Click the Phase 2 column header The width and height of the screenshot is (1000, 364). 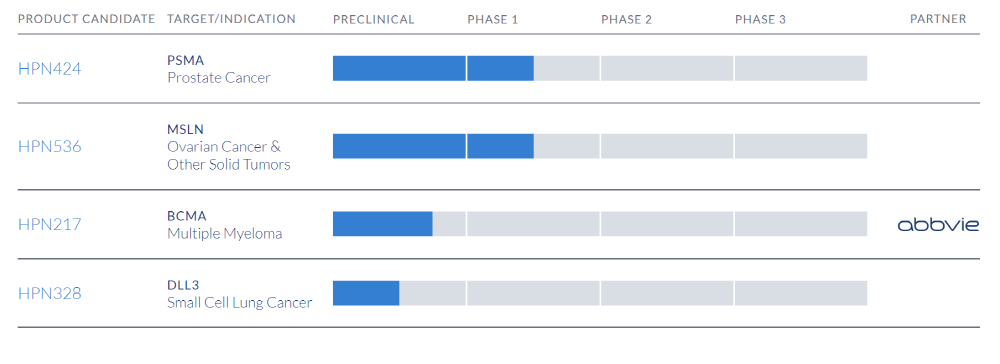click(x=626, y=19)
